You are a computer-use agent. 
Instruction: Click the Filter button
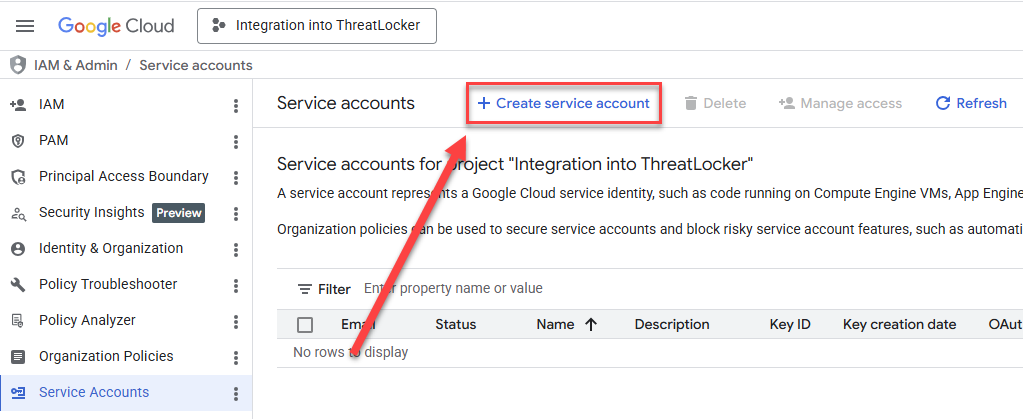[x=324, y=289]
